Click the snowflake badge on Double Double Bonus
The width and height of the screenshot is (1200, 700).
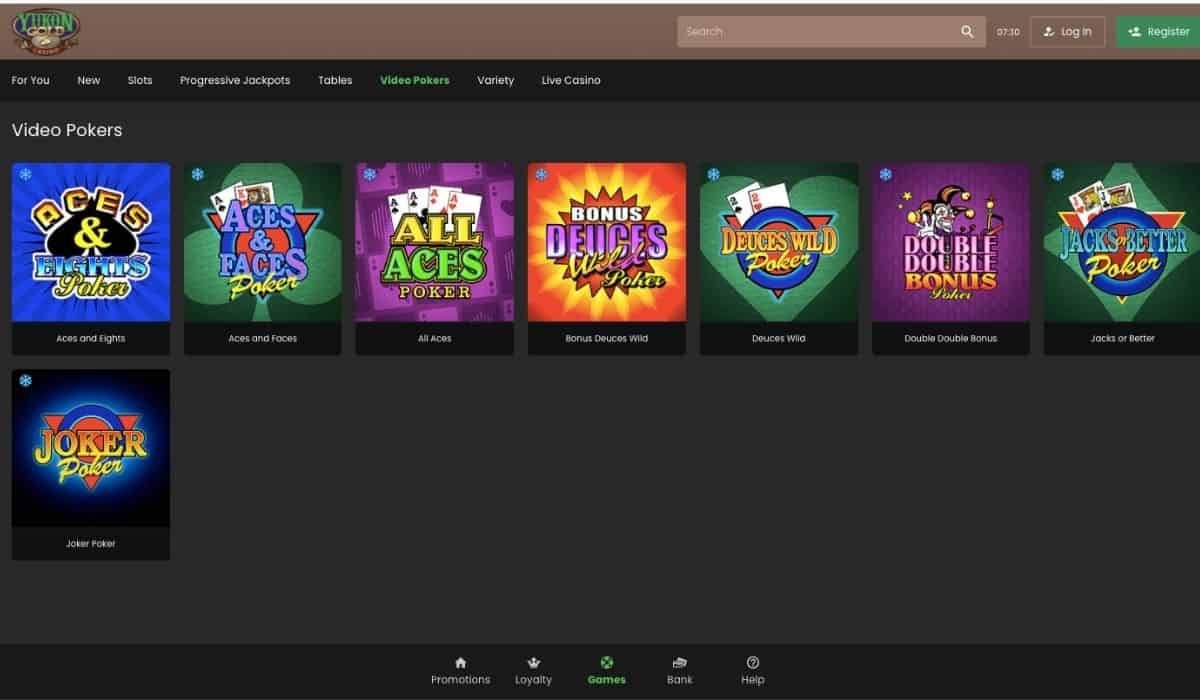click(x=886, y=175)
